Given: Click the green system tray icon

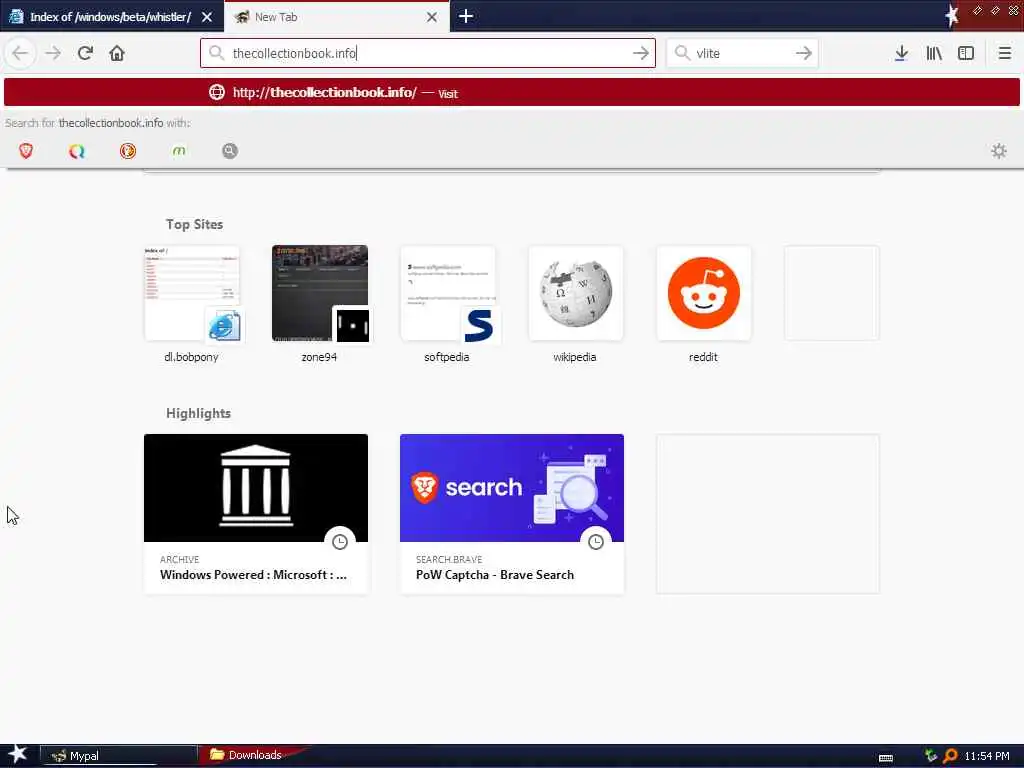Looking at the screenshot, I should 931,756.
